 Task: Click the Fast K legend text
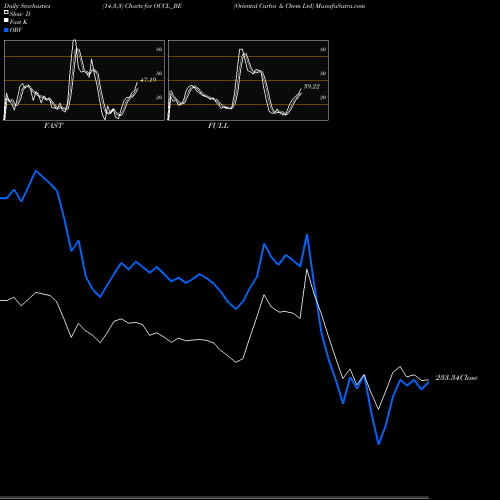pos(19,22)
